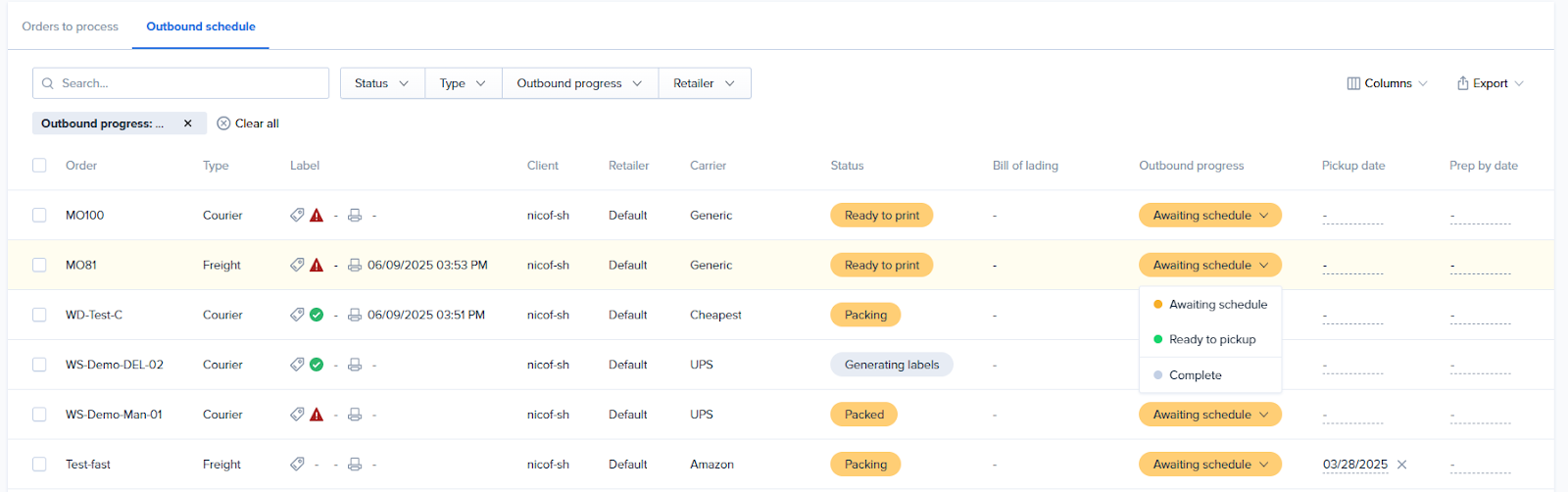The height and width of the screenshot is (492, 1568).
Task: Click the green check icon for WD-Test-C
Action: 317,316
